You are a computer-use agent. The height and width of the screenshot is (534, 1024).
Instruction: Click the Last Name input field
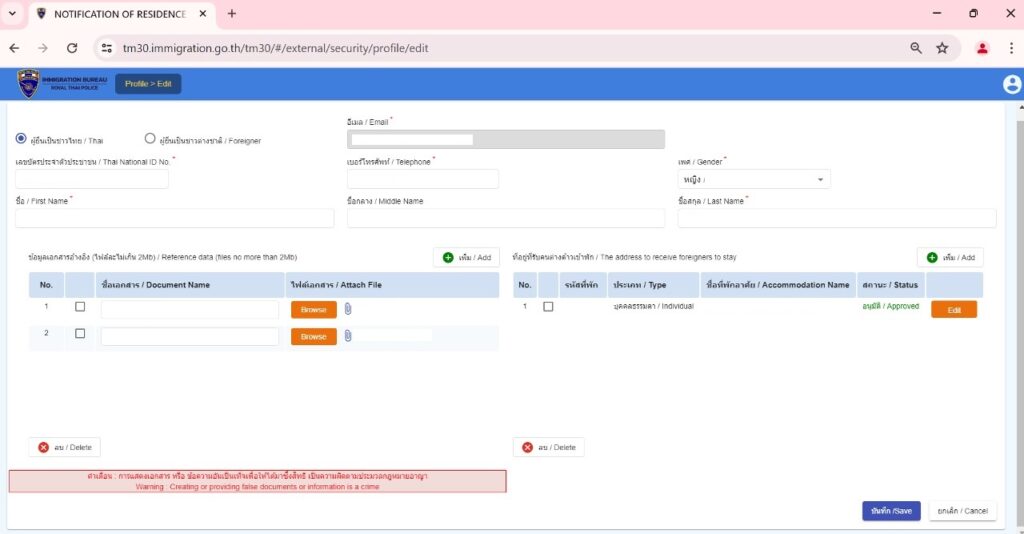coord(837,218)
